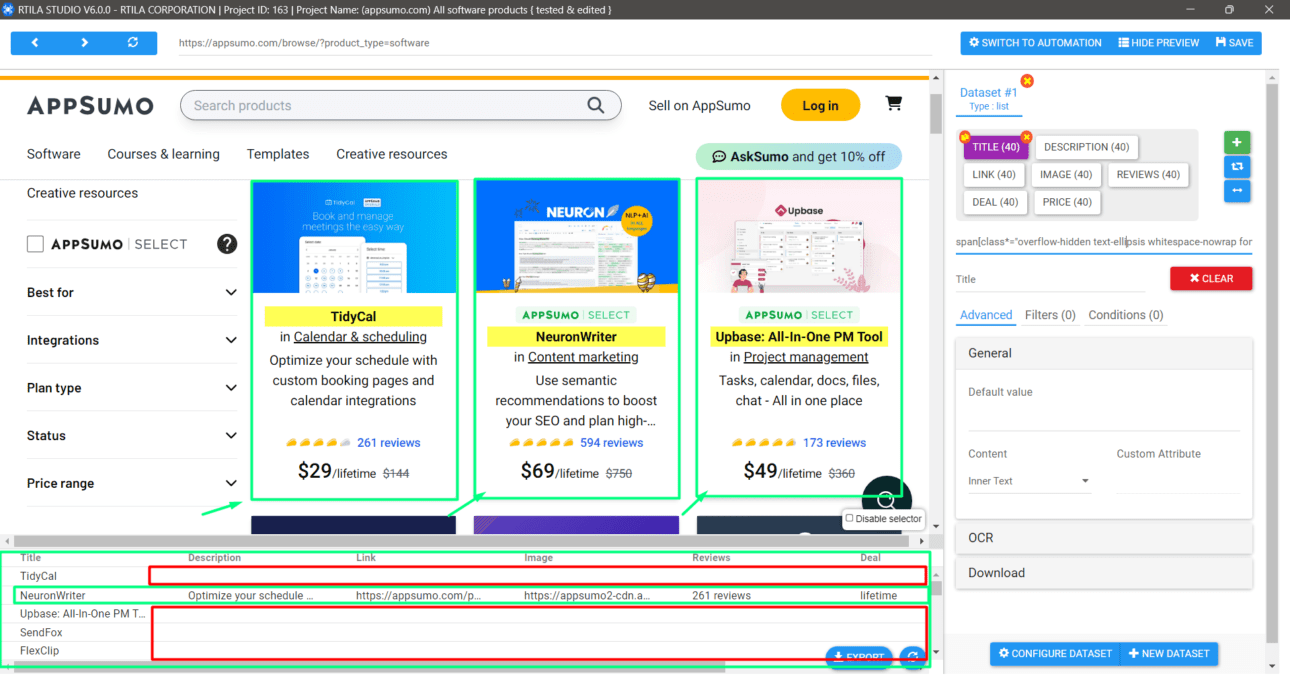Viewport: 1290px width, 684px height.
Task: Collapse the General section header
Action: coord(1104,353)
